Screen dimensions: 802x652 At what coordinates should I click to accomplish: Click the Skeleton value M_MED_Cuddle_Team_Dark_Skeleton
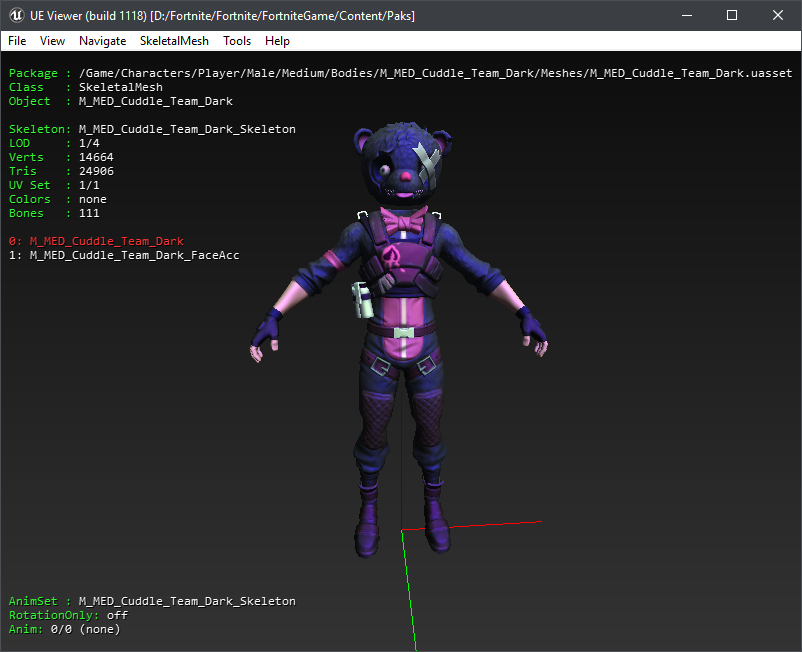187,129
